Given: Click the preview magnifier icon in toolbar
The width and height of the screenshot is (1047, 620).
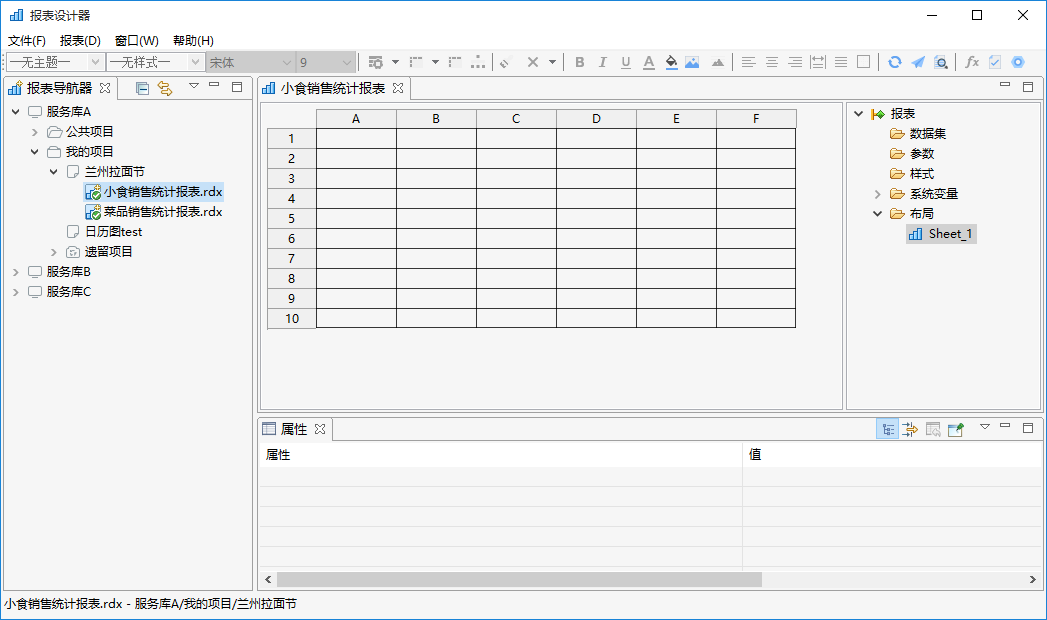Looking at the screenshot, I should click(941, 62).
